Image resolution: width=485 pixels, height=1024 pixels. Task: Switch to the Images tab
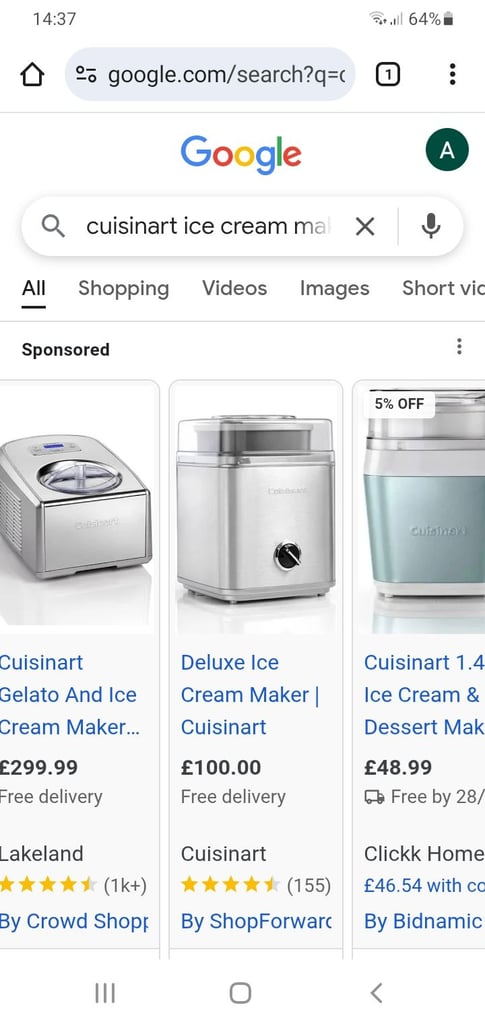(334, 288)
